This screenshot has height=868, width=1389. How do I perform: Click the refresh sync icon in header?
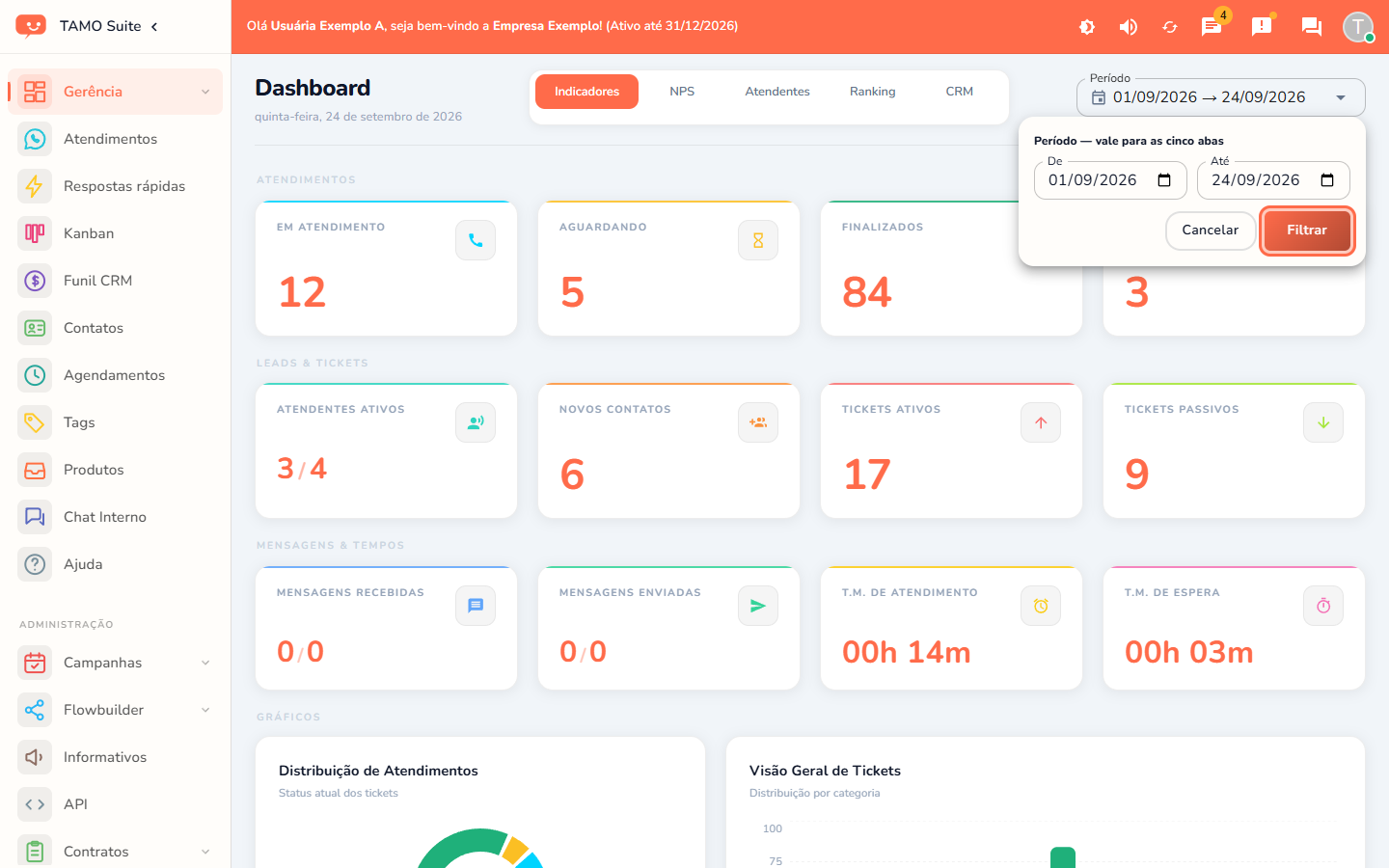1170,27
